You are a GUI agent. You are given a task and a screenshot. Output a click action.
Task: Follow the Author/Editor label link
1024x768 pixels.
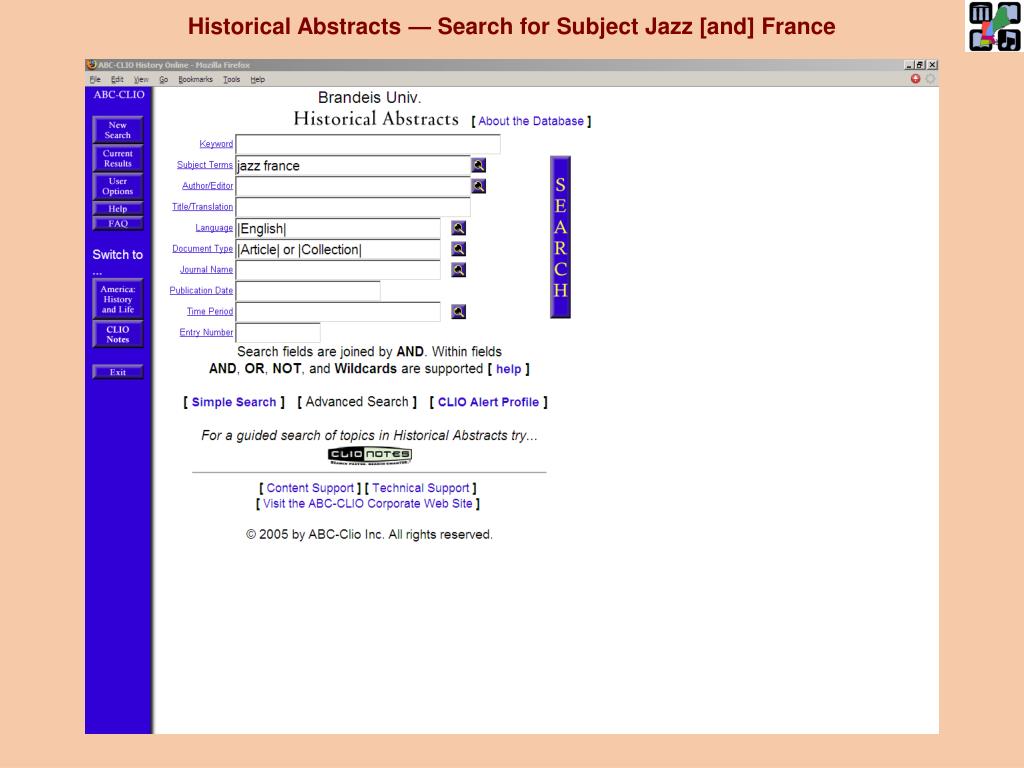pos(207,185)
